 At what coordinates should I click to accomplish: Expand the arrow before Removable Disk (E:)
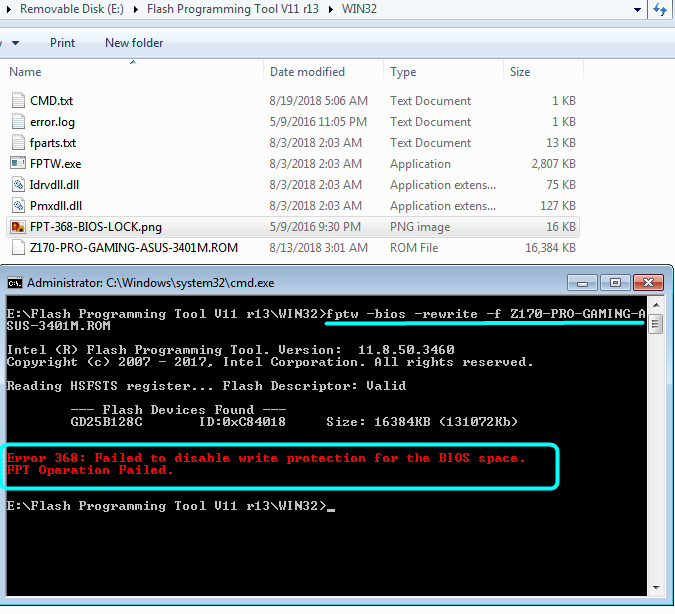(x=9, y=9)
